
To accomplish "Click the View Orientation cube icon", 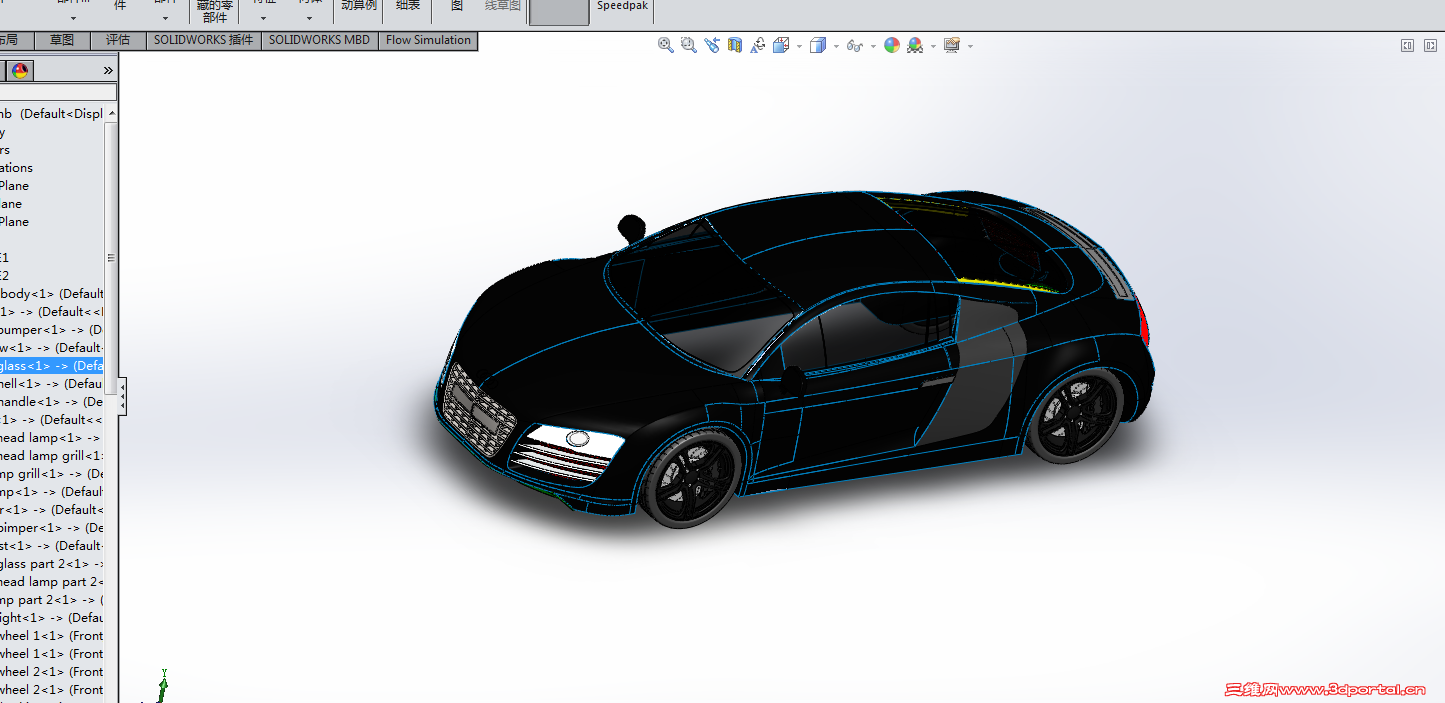I will (781, 45).
